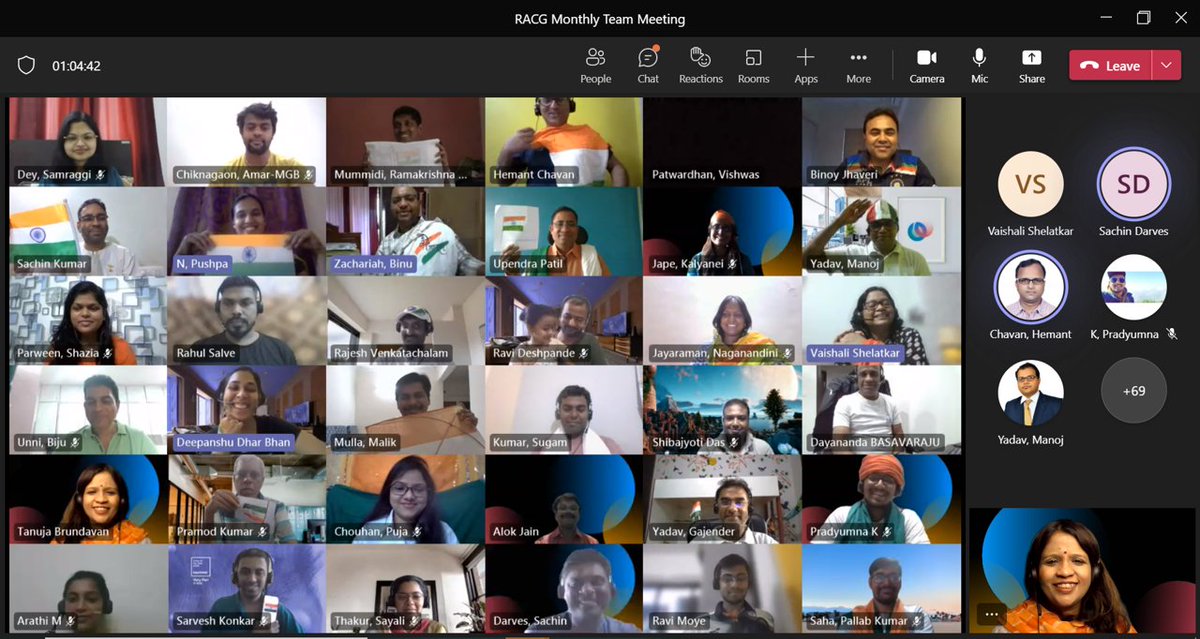Select Pradyumna K video tile
This screenshot has height=639, width=1200.
pos(881,500)
